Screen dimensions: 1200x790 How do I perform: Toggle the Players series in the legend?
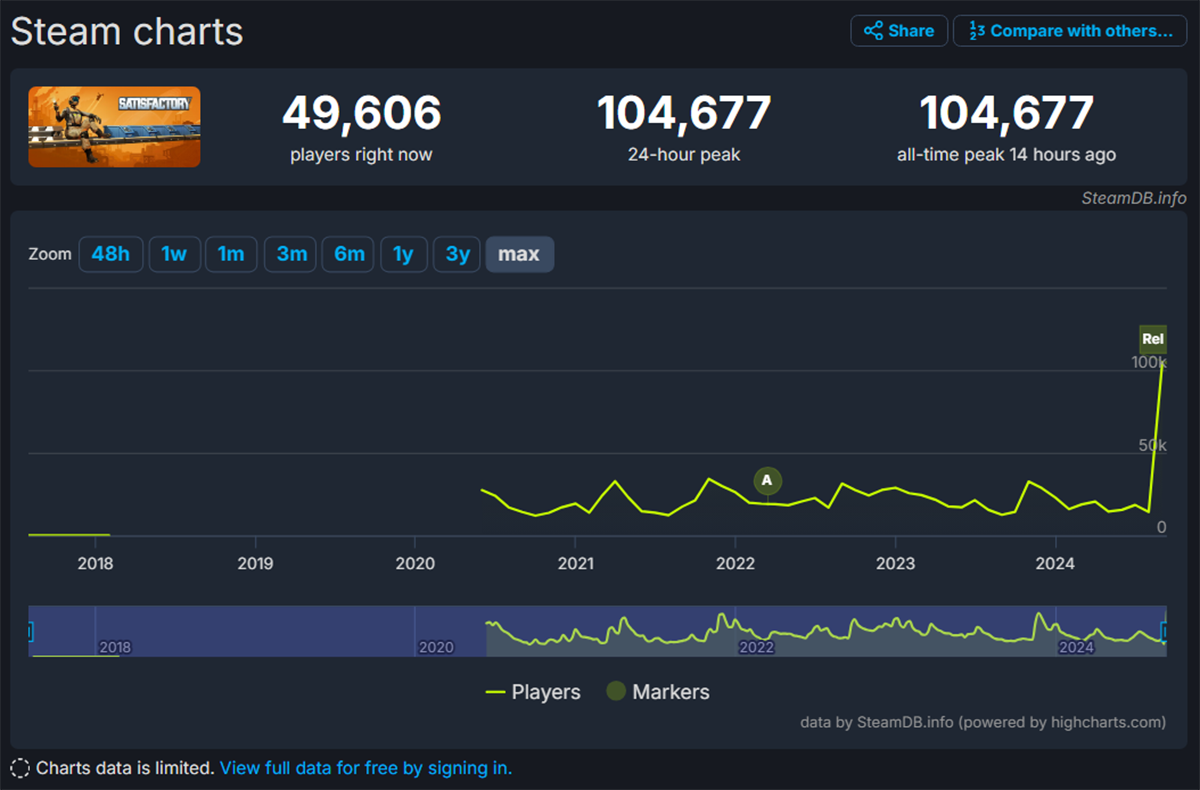[x=533, y=692]
